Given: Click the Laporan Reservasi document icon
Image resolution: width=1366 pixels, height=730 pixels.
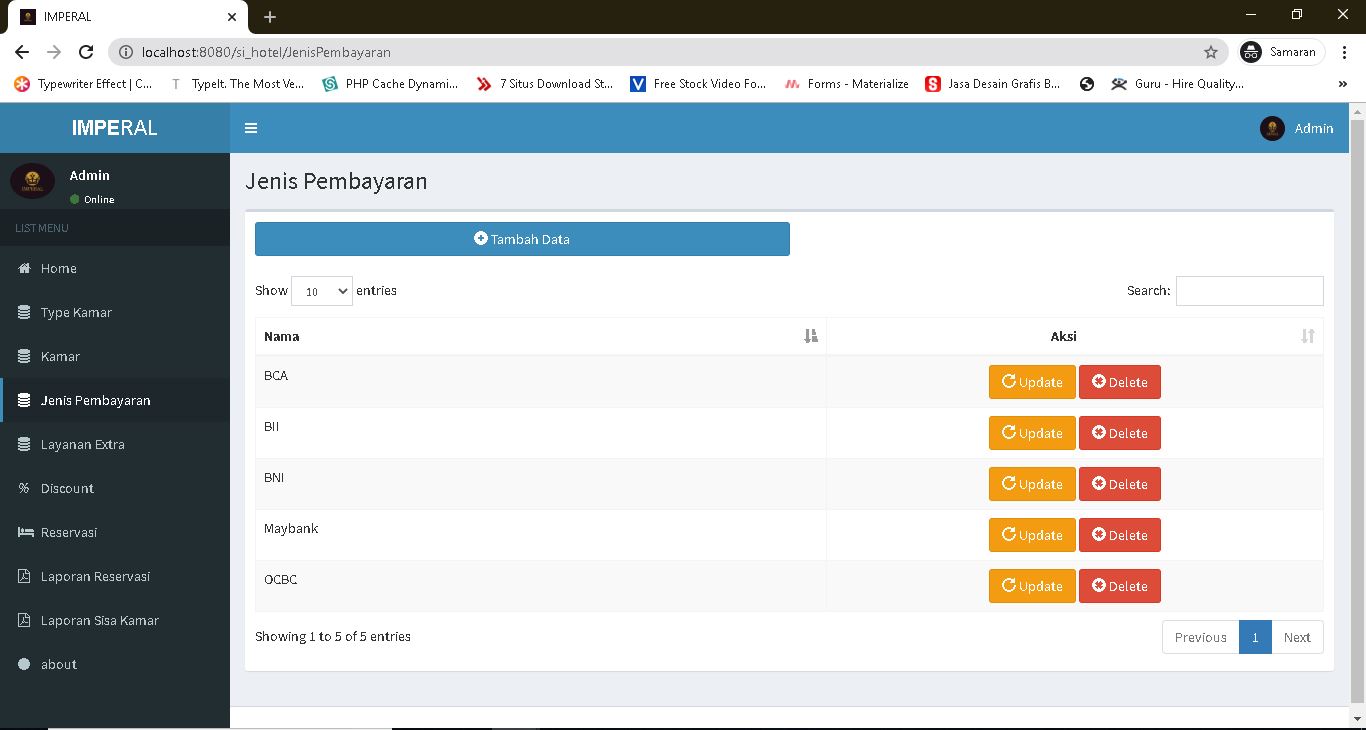Looking at the screenshot, I should pyautogui.click(x=24, y=576).
